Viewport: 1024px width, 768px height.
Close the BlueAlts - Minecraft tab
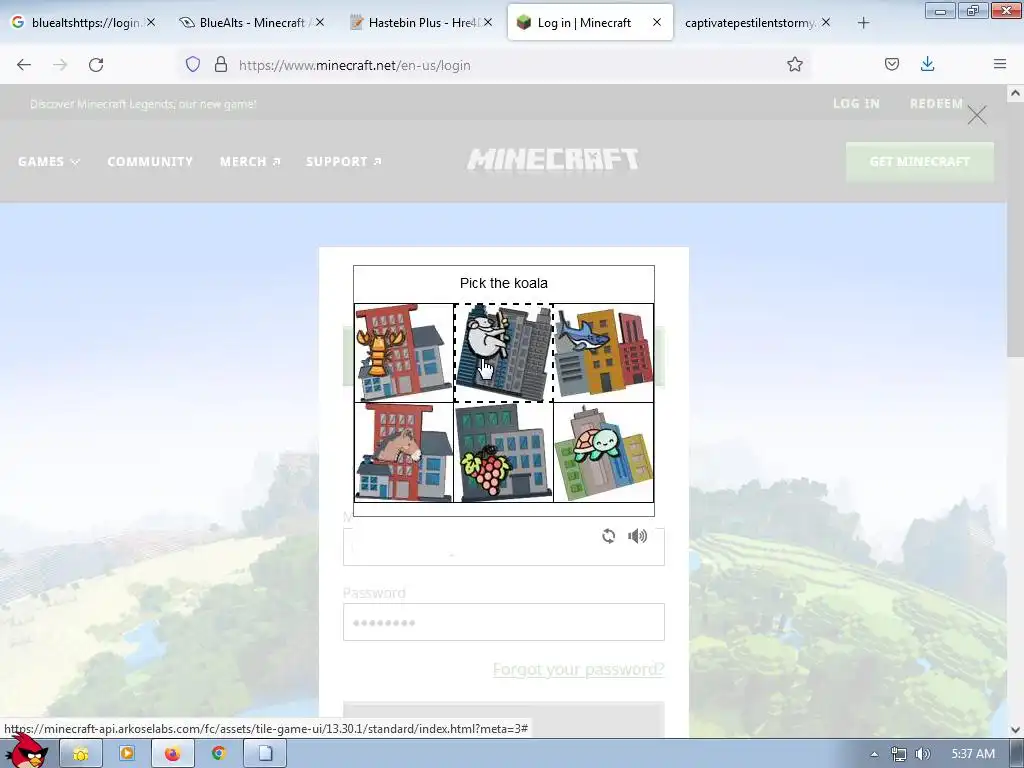(319, 22)
